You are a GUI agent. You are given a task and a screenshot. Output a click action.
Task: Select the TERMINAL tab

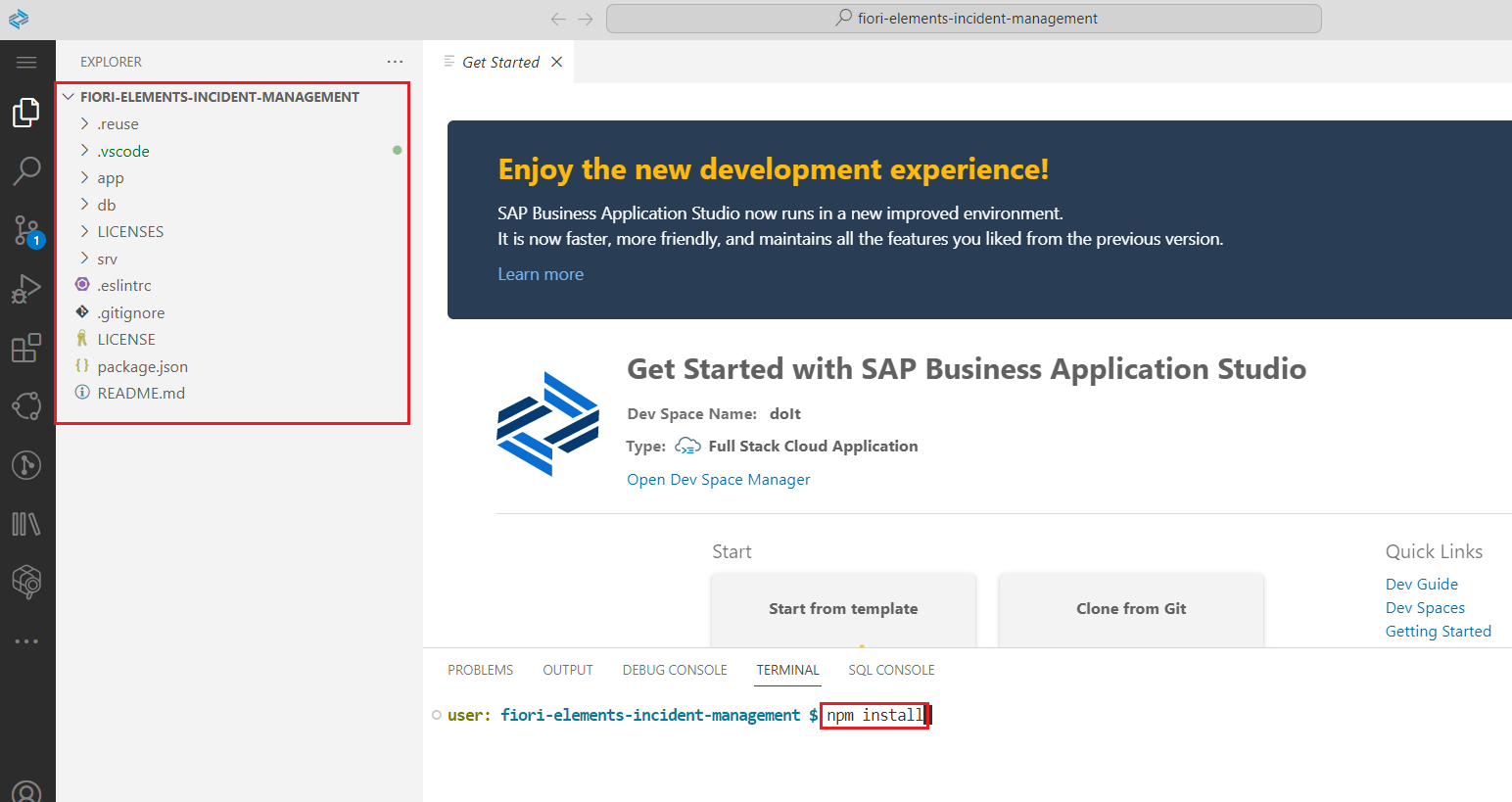787,670
